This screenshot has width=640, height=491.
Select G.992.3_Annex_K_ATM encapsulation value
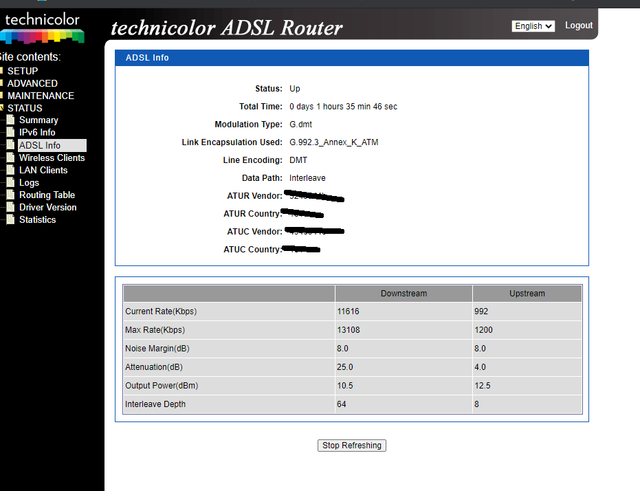click(334, 142)
